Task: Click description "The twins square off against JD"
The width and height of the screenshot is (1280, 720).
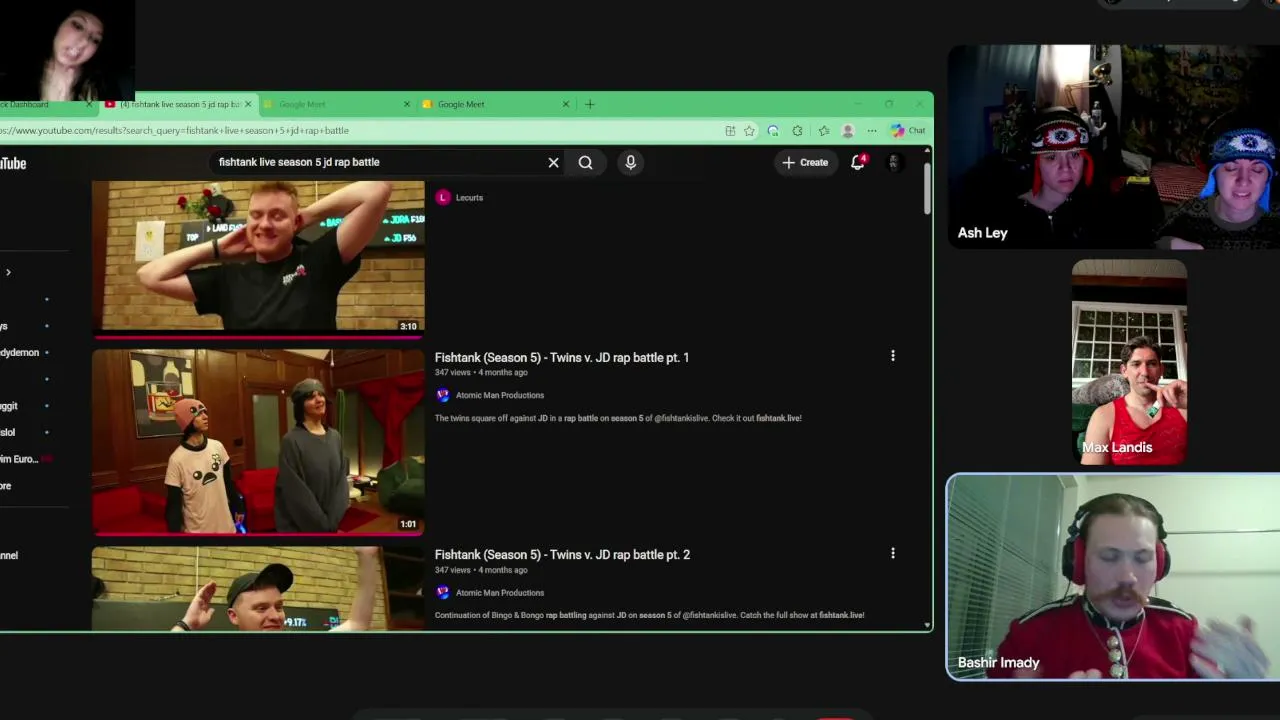Action: 618,418
